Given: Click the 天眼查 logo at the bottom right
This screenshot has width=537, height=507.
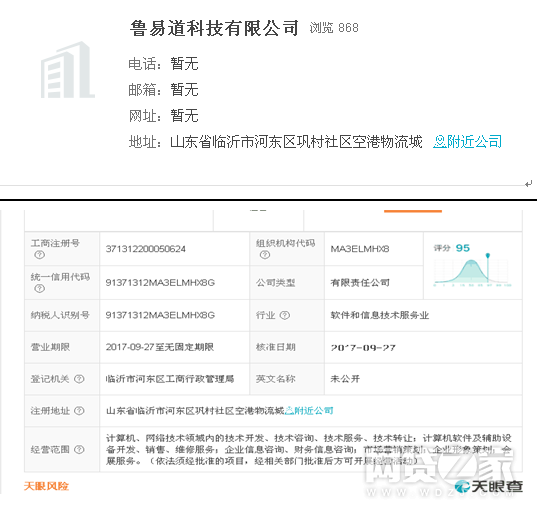Looking at the screenshot, I should [489, 486].
